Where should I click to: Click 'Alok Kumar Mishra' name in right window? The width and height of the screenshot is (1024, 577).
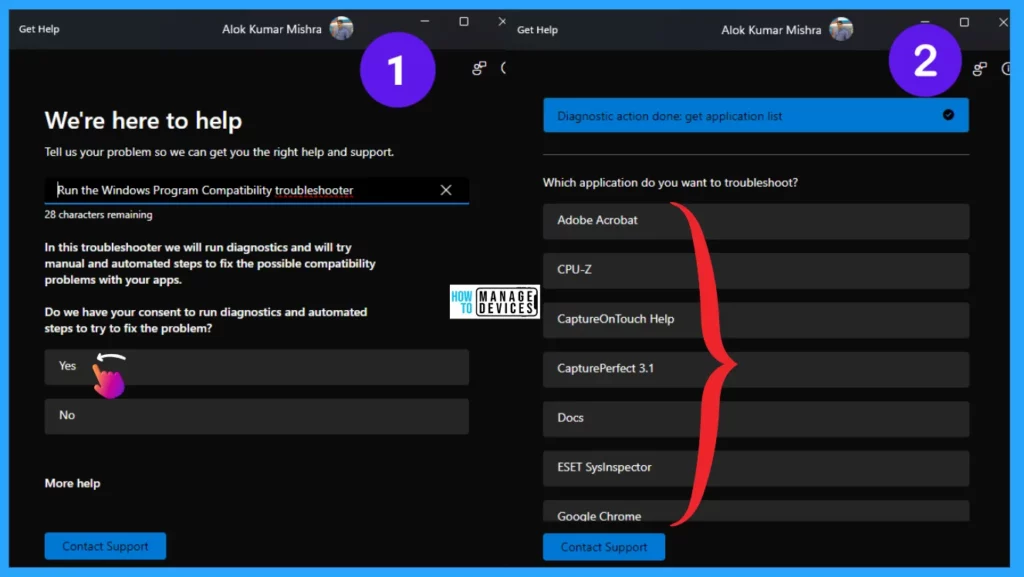pos(771,30)
